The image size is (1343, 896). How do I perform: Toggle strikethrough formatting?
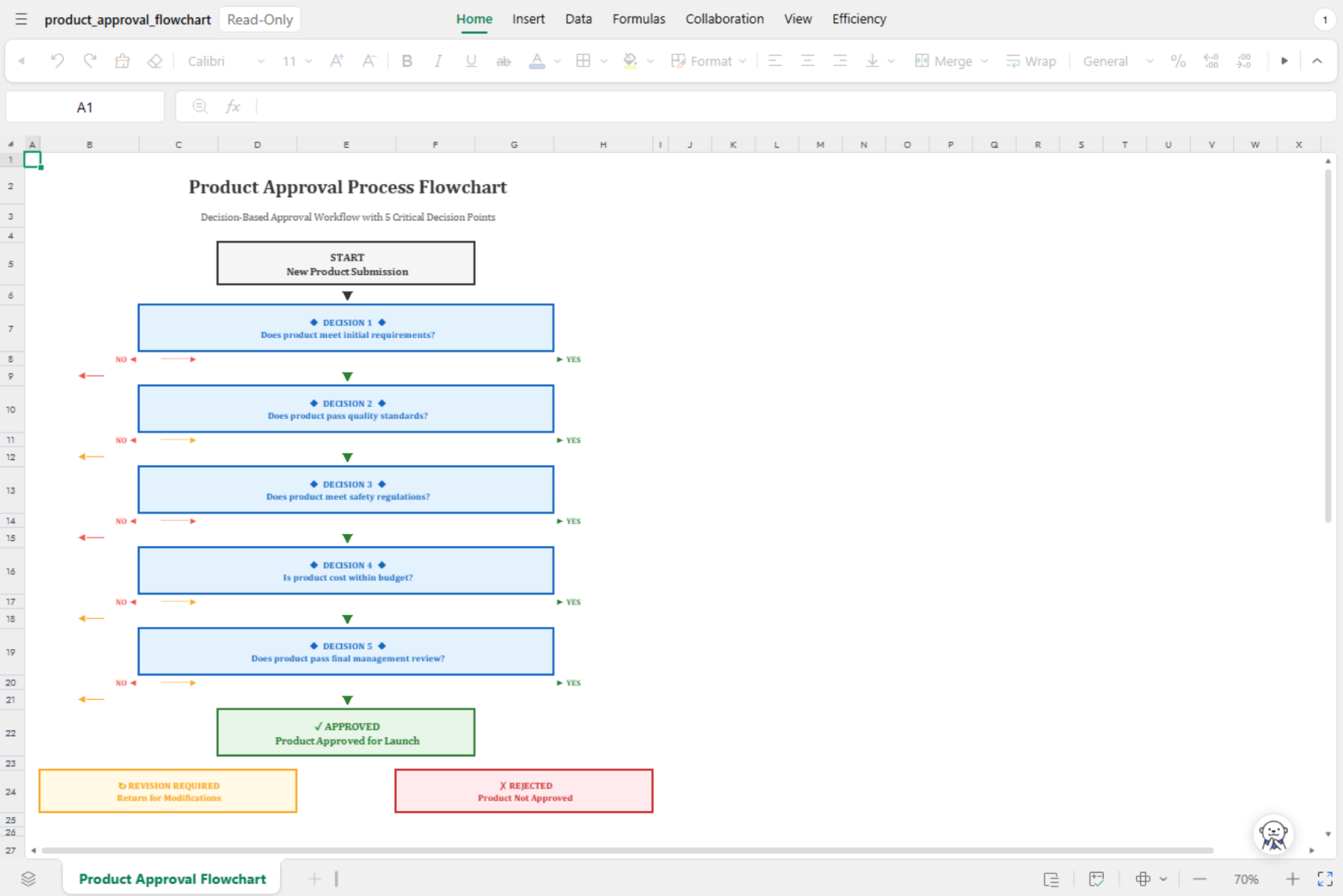pyautogui.click(x=503, y=61)
